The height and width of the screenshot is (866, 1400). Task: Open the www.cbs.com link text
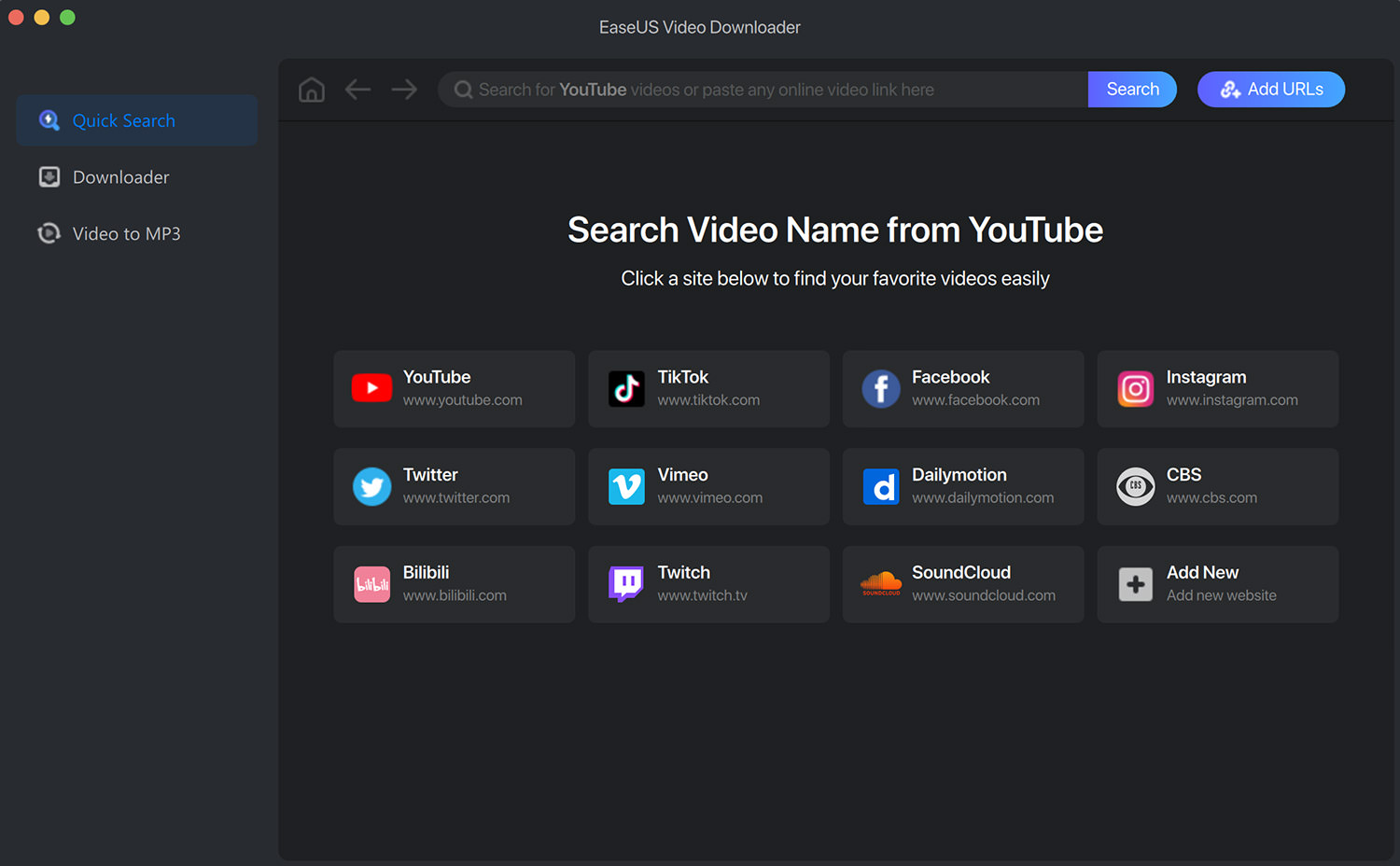point(1211,498)
